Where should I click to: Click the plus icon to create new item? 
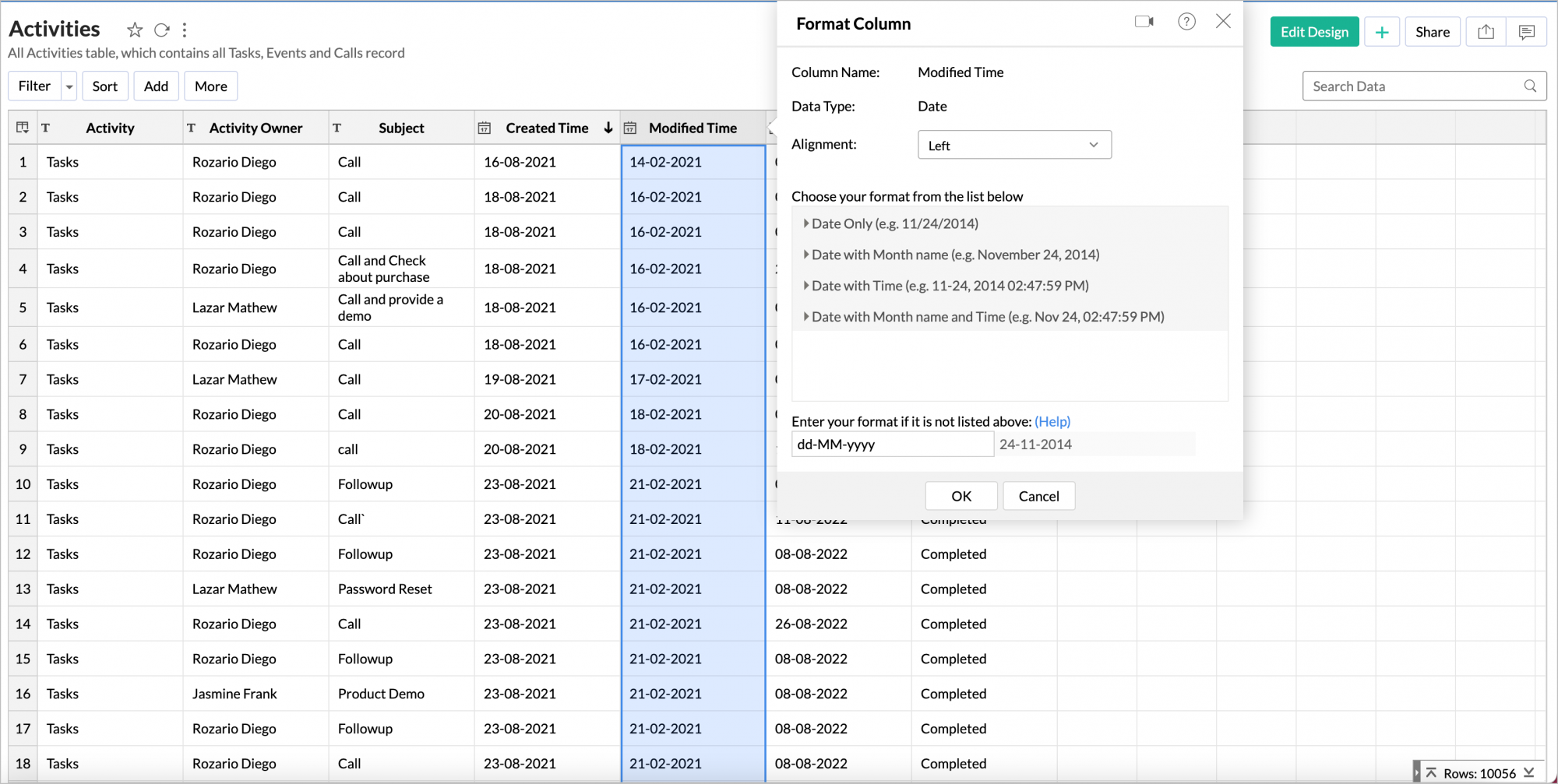pos(1382,32)
